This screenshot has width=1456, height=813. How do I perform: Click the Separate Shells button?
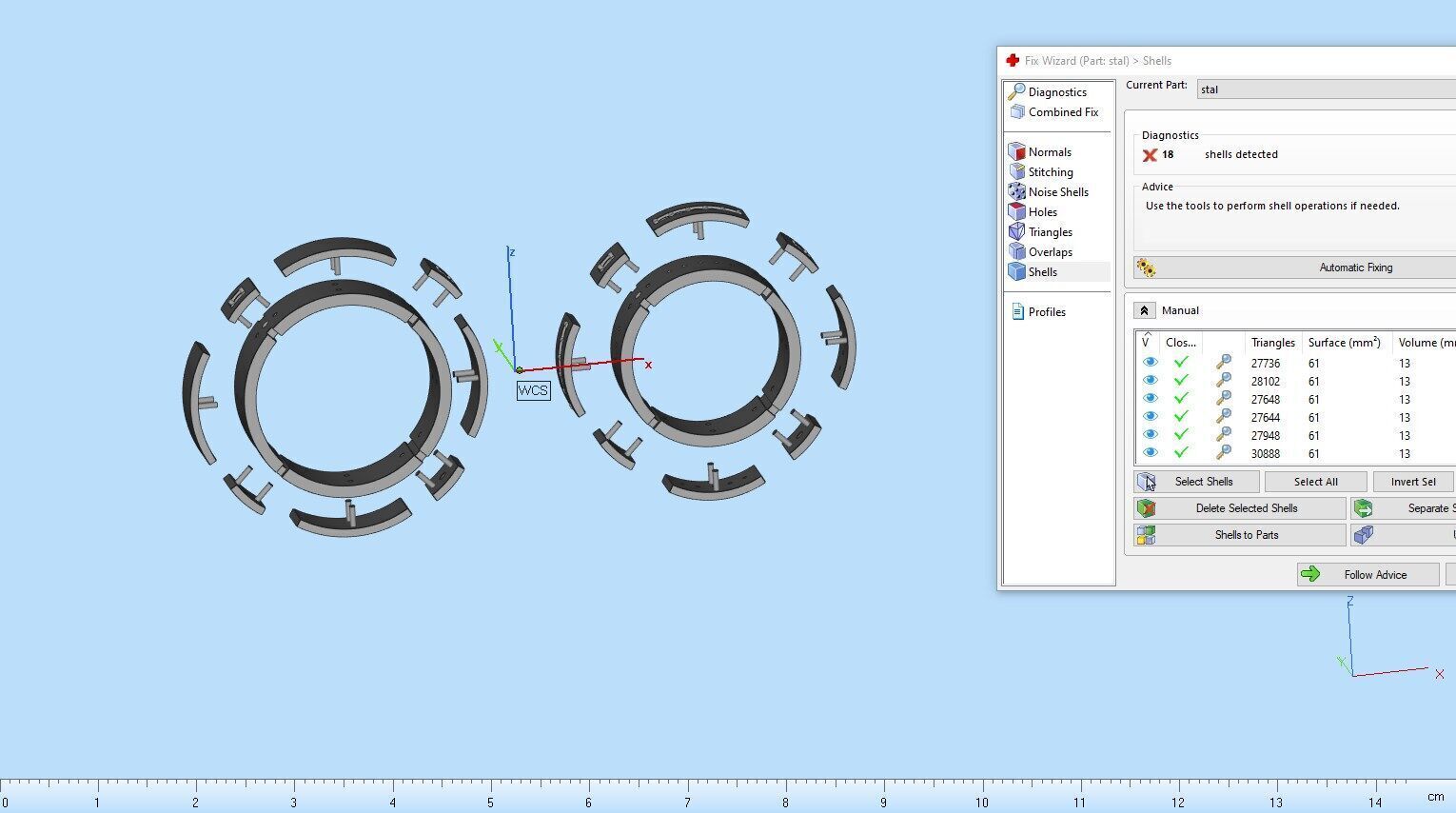1404,508
